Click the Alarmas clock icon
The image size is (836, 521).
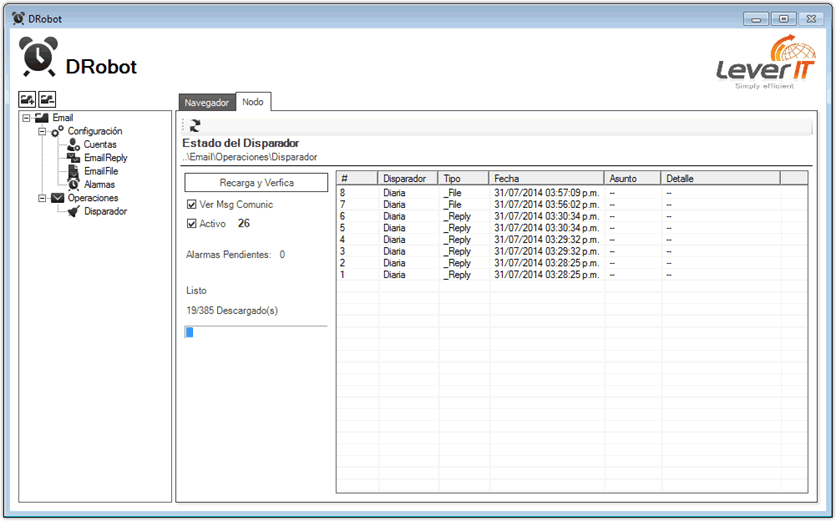pyautogui.click(x=74, y=185)
